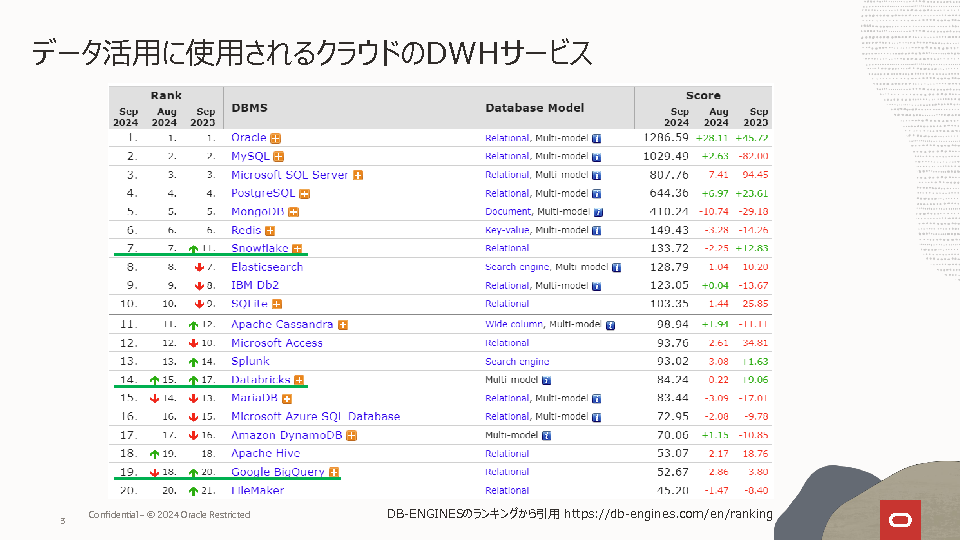
Task: Open the Apache Hive link
Action: tap(264, 453)
